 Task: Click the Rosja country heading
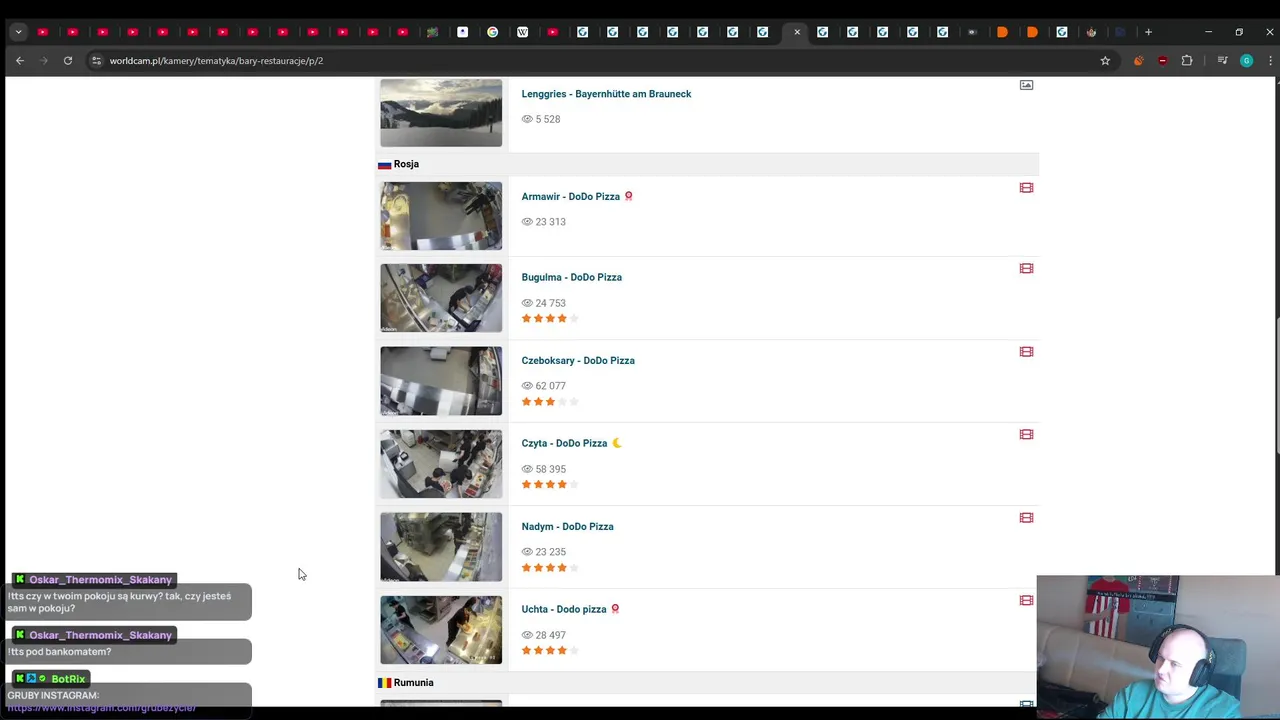406,164
